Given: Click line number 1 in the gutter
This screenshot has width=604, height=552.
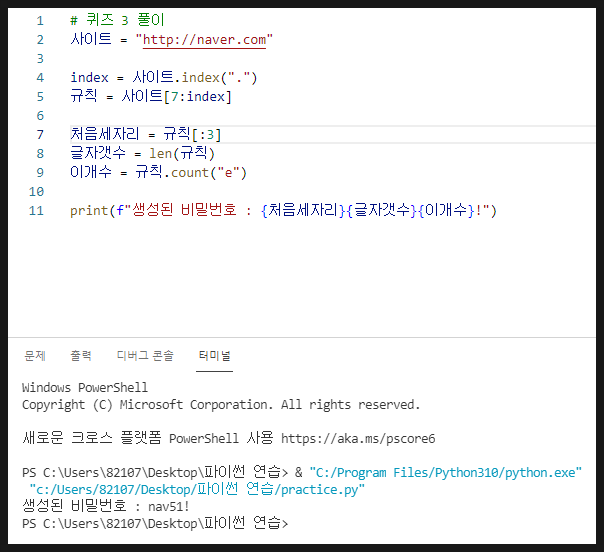Looking at the screenshot, I should (40, 20).
